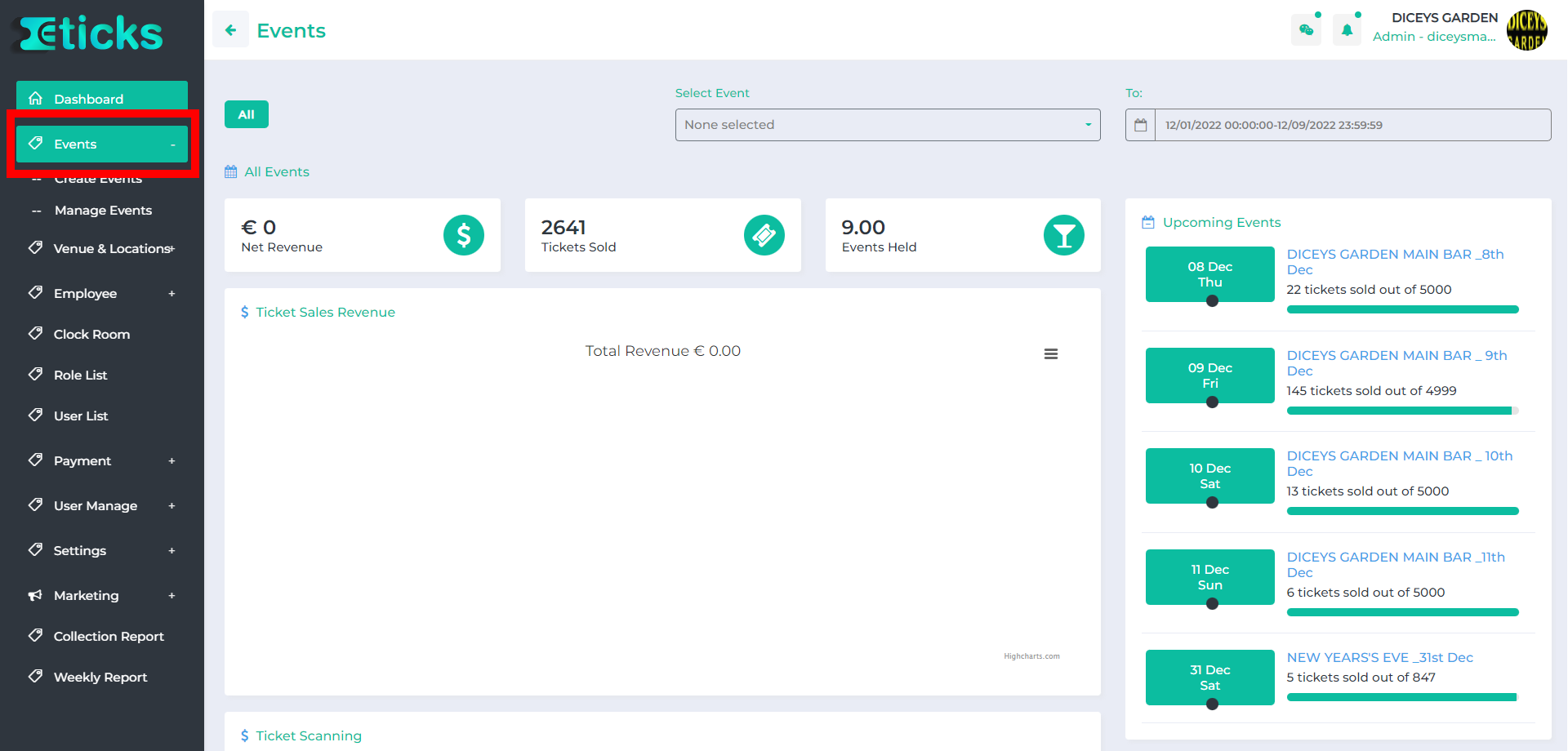Viewport: 1568px width, 751px height.
Task: Open the chart hamburger context menu
Action: [x=1051, y=354]
